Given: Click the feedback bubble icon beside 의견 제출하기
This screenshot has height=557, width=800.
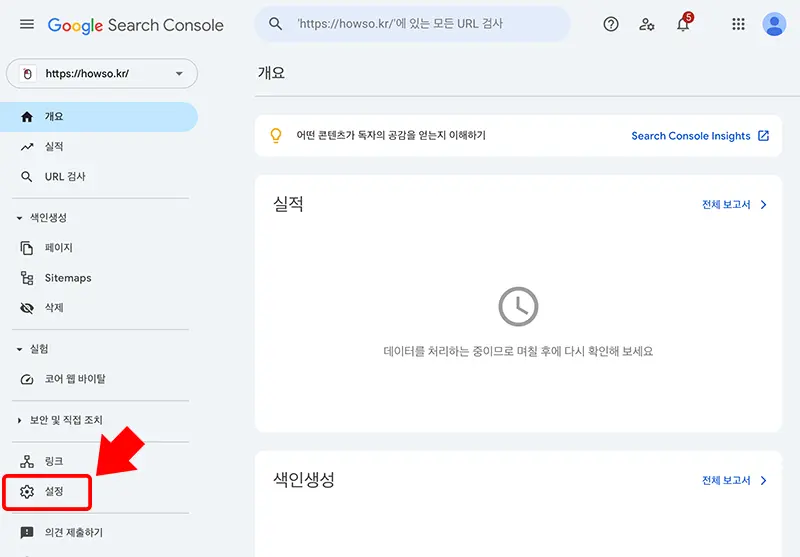Looking at the screenshot, I should tap(27, 533).
